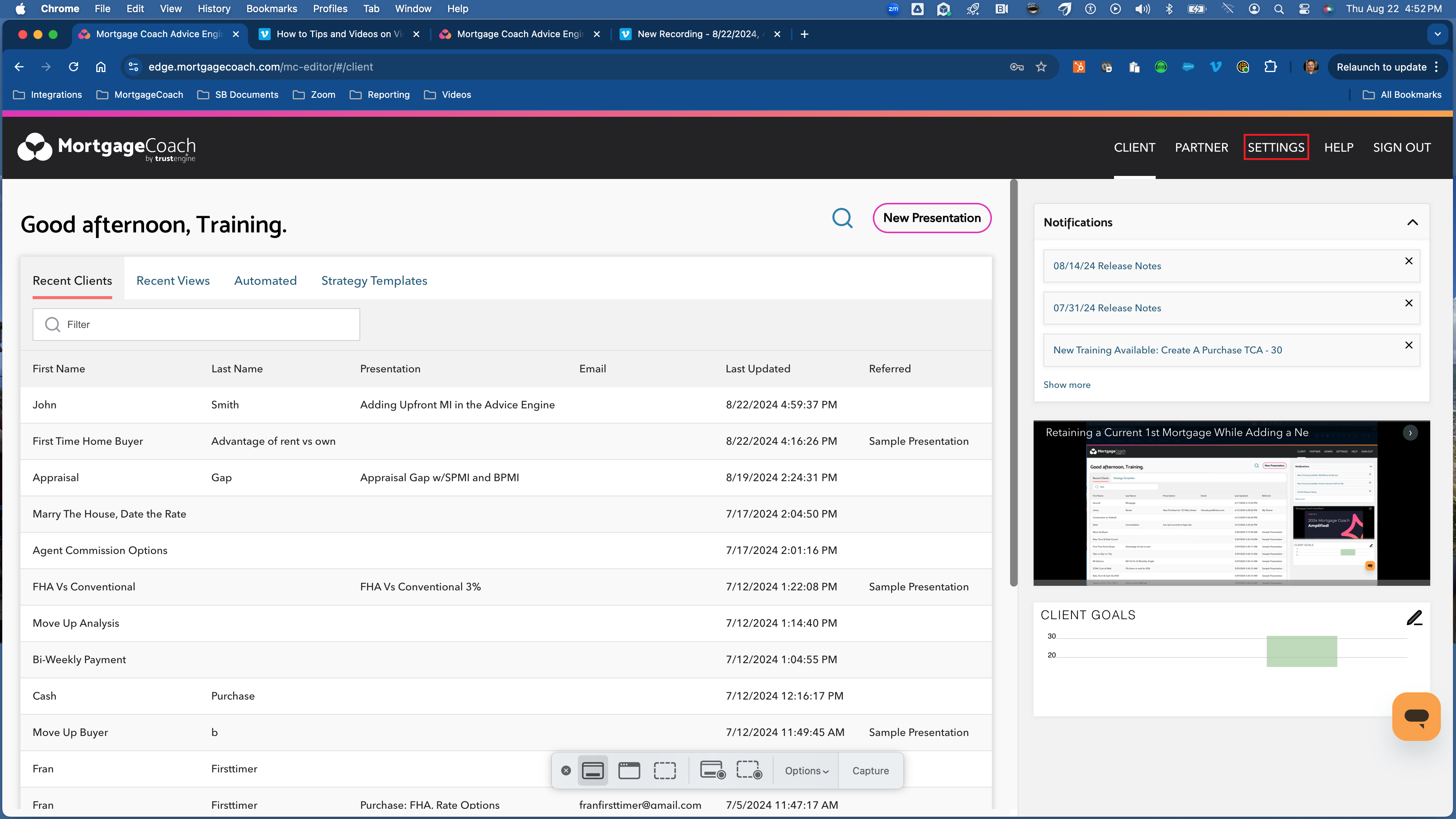Open the 08/14/24 Release Notes link
This screenshot has width=1456, height=819.
(x=1107, y=266)
